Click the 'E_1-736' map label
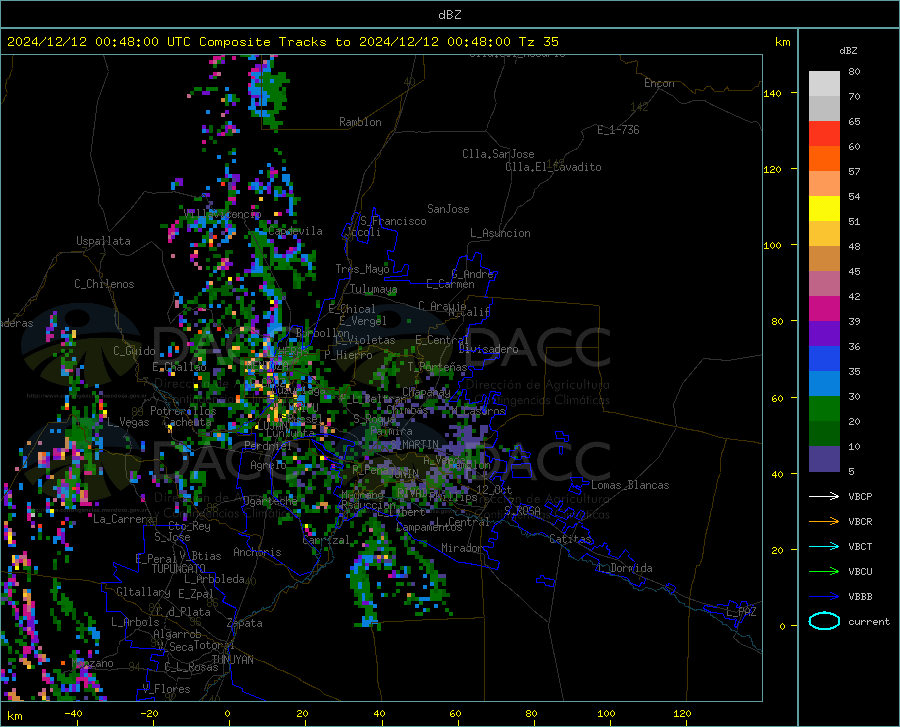 click(x=618, y=130)
